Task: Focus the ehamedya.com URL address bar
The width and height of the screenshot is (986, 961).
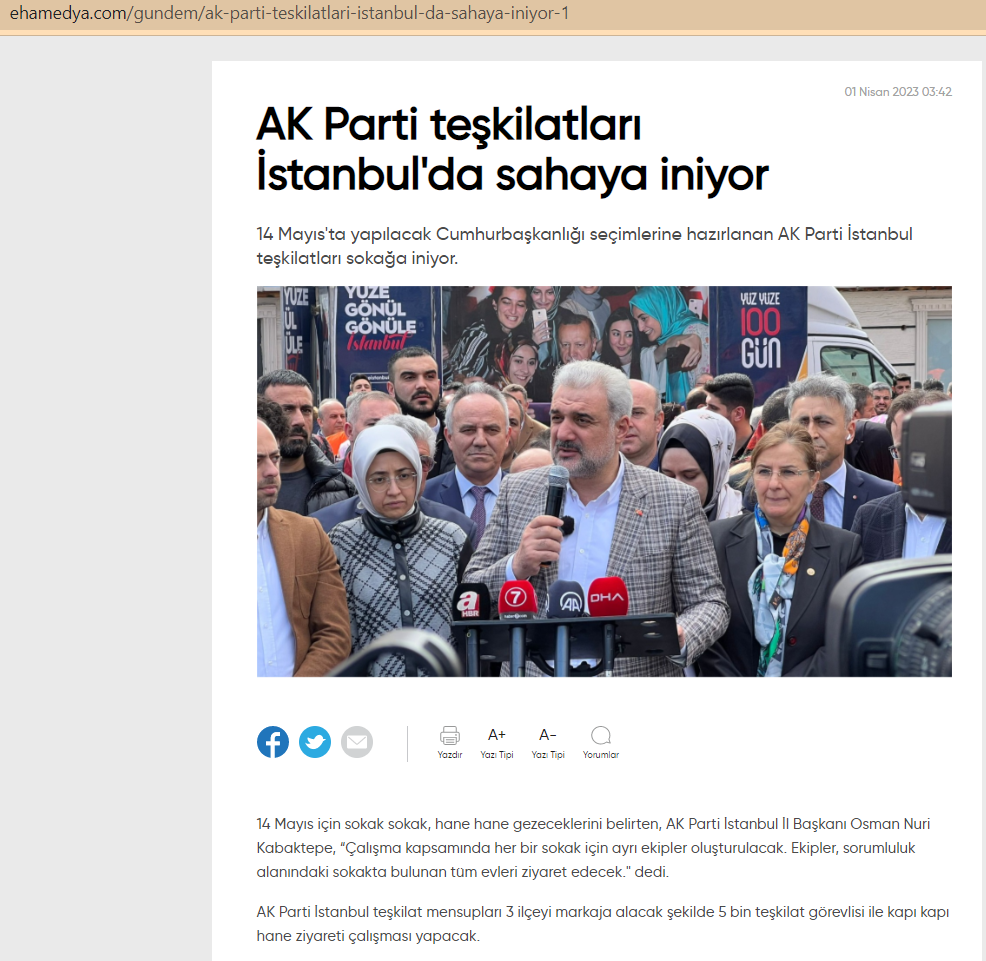Action: pos(290,15)
